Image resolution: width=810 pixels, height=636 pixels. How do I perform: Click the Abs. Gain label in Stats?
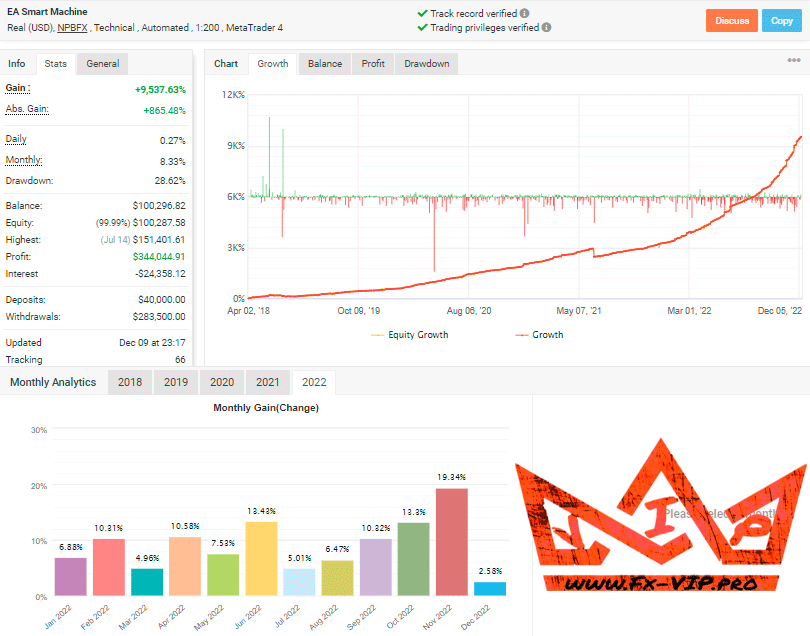coord(27,109)
